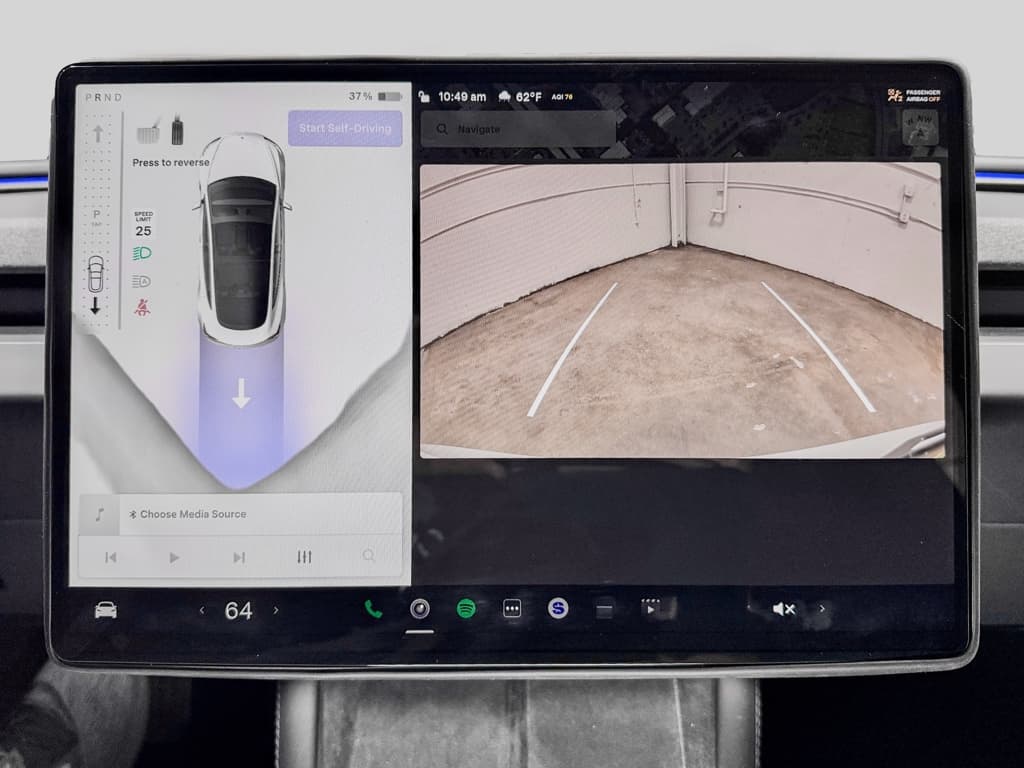Expand more dock apps via right chevron

coord(822,608)
